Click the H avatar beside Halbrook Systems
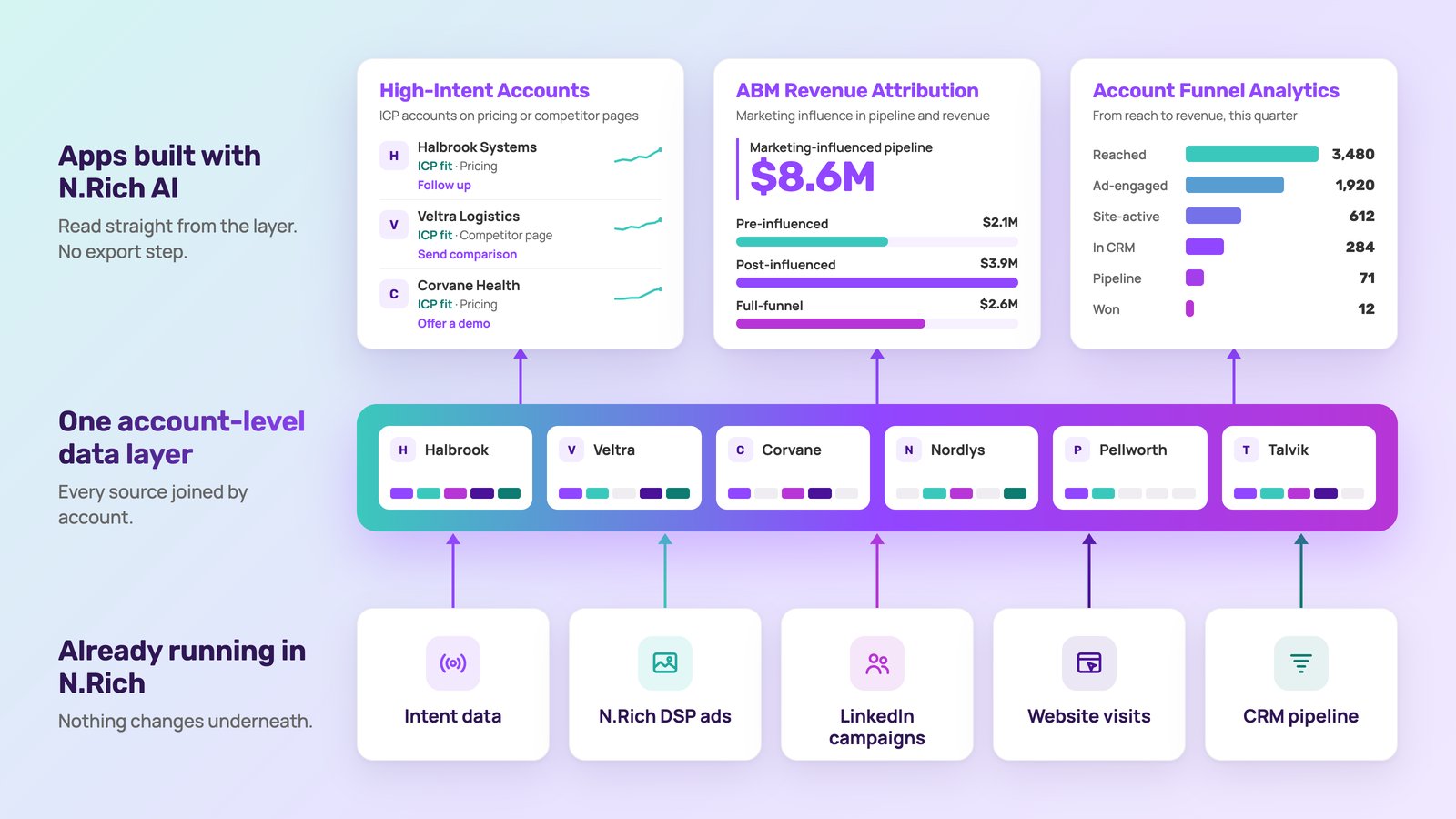1456x819 pixels. tap(394, 156)
